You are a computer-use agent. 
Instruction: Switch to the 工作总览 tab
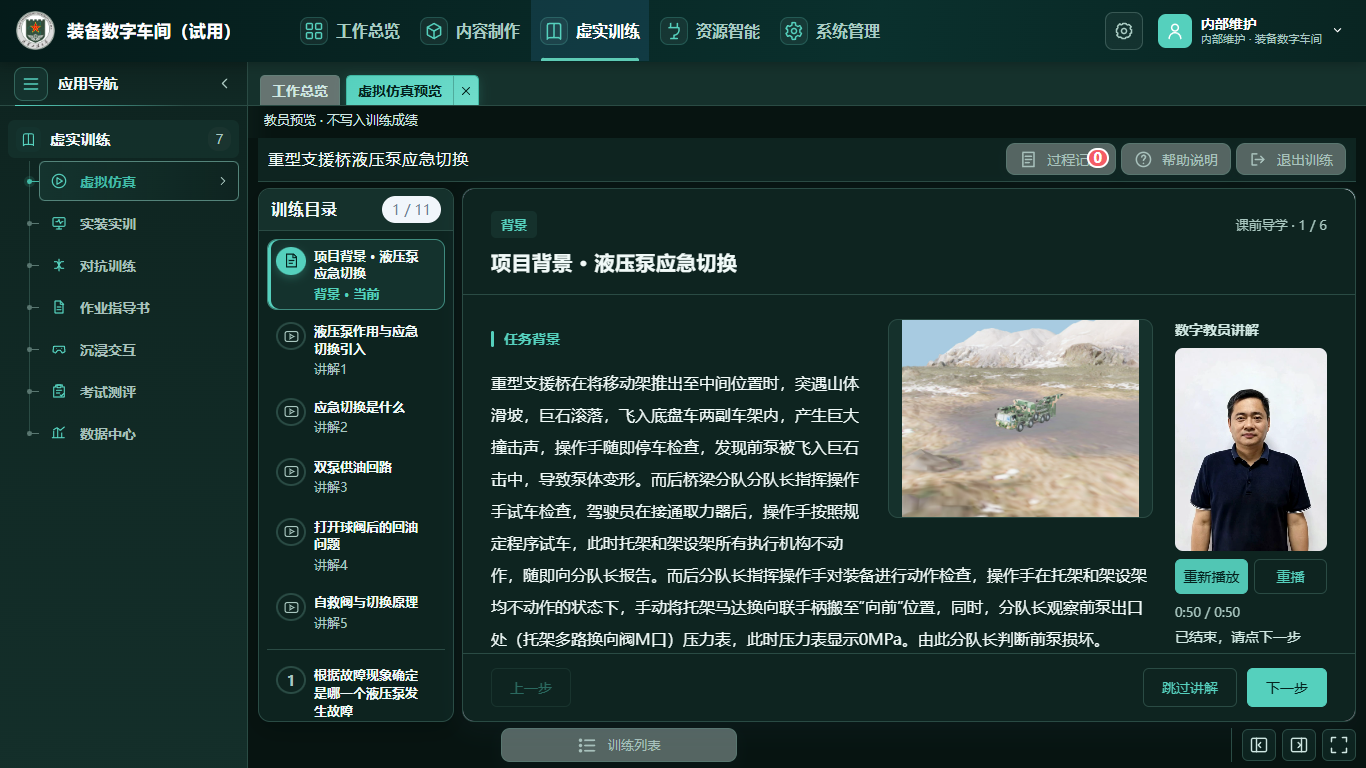[x=300, y=90]
